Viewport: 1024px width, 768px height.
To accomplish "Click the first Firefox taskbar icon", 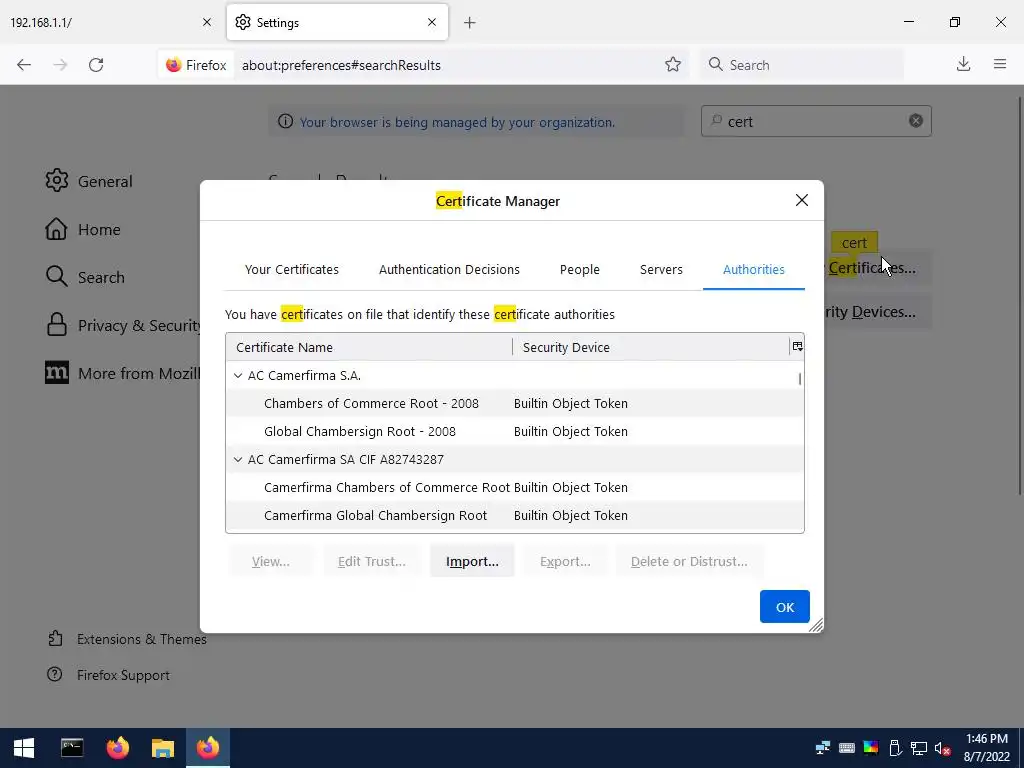I will pos(118,748).
